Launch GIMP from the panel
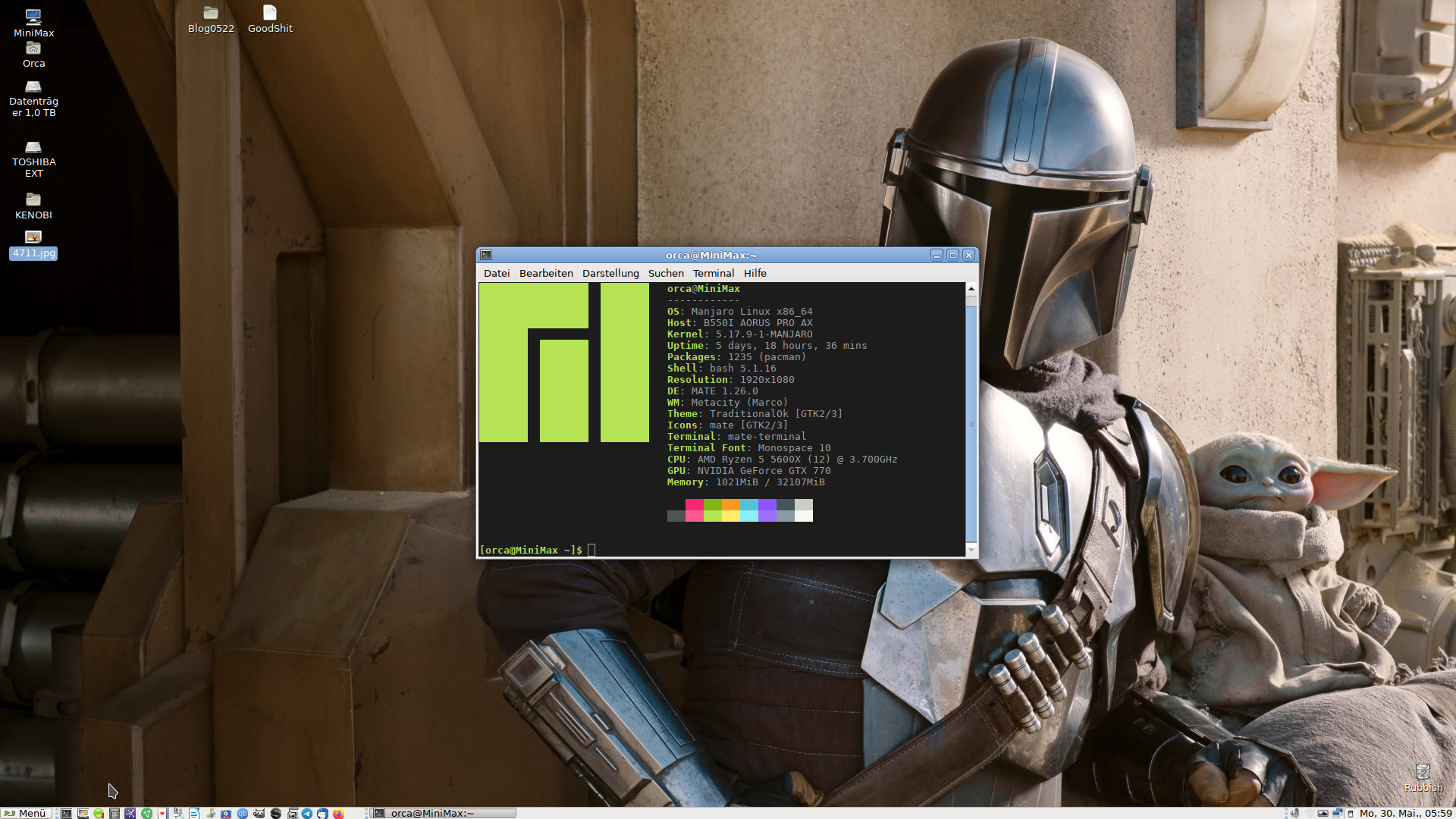The height and width of the screenshot is (819, 1456). click(259, 813)
